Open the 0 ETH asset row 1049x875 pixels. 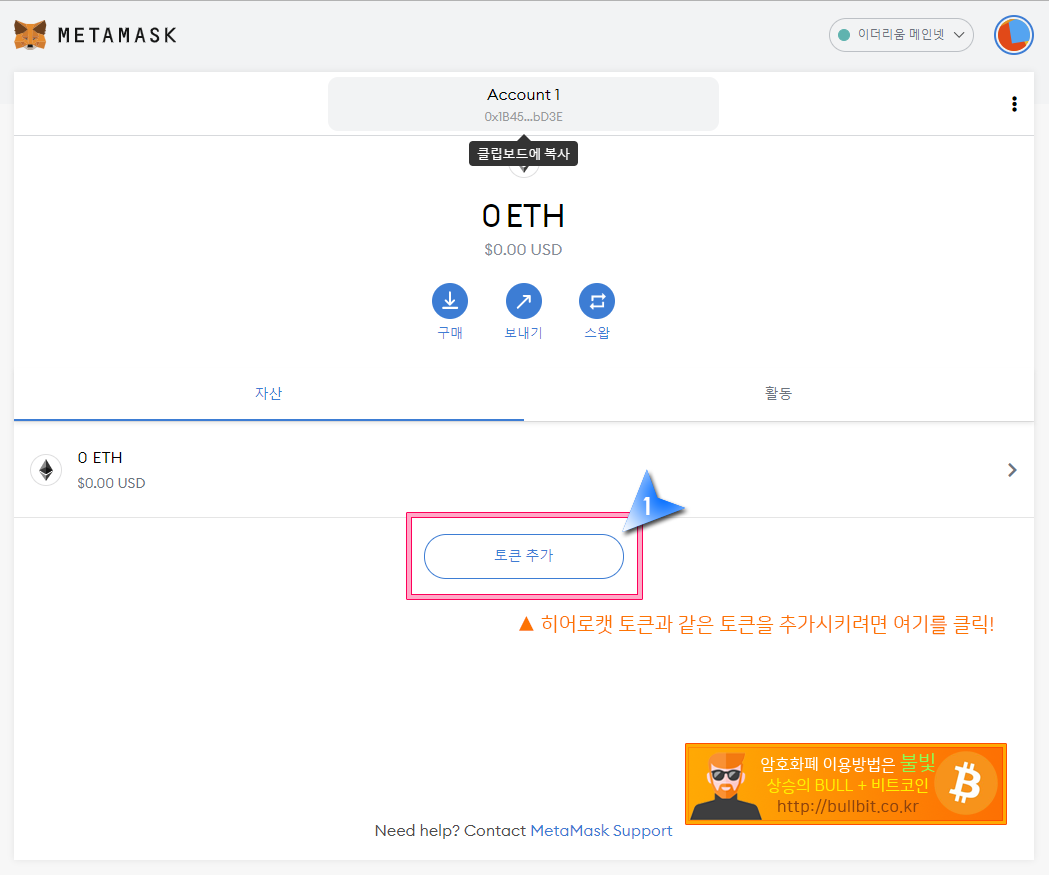(x=524, y=470)
